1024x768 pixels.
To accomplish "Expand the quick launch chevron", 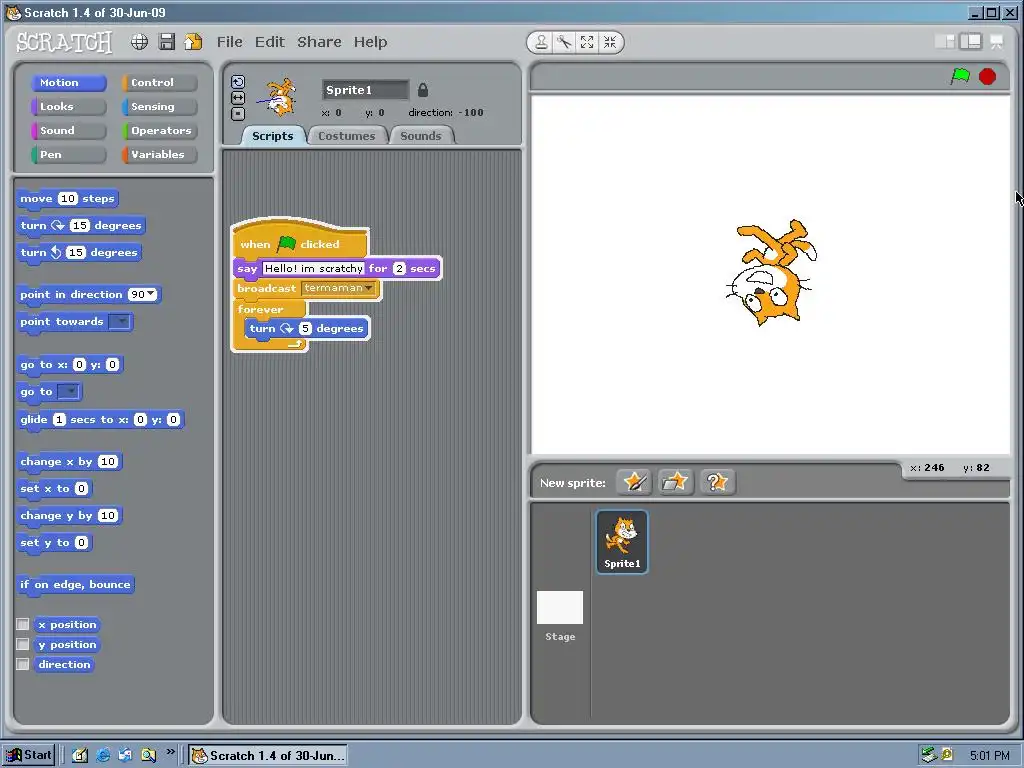I will click(170, 752).
